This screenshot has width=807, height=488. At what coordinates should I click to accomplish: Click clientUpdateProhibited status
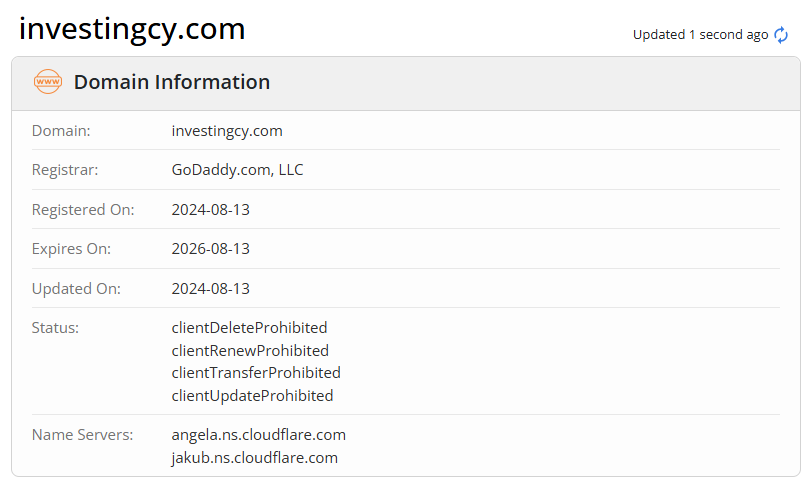coord(252,396)
